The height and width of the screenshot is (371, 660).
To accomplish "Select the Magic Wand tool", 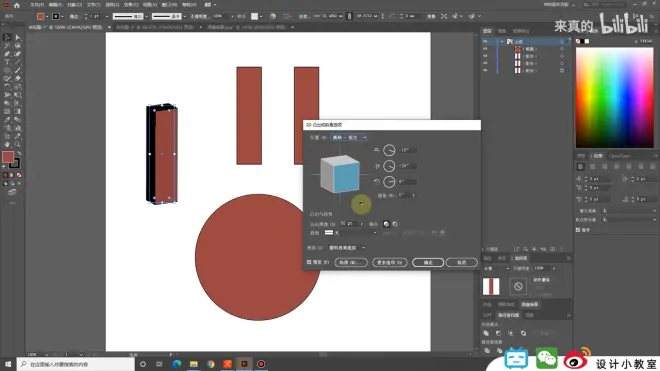I will 7,45.
